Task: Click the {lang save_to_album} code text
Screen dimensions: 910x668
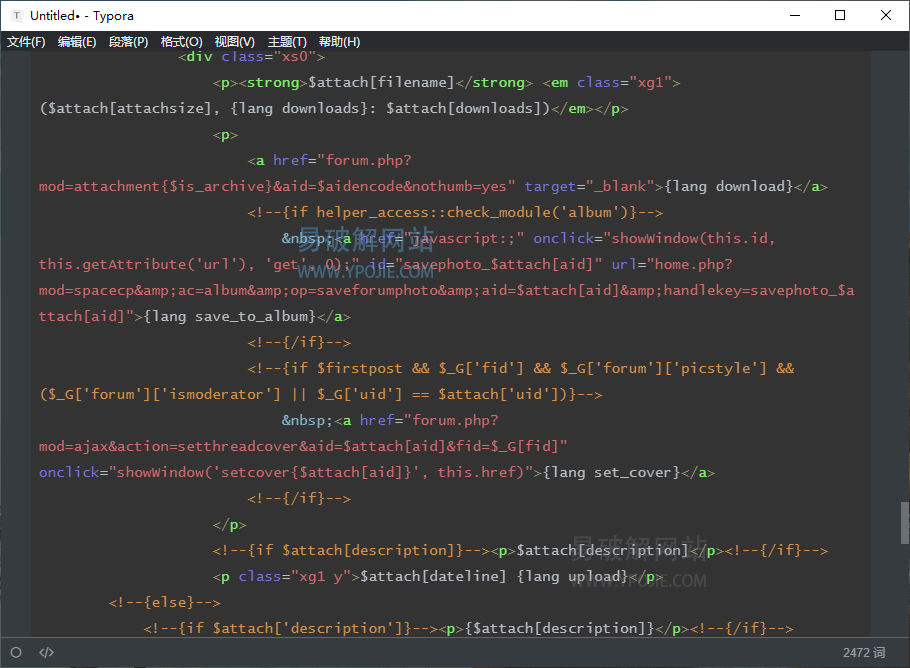Action: point(230,316)
